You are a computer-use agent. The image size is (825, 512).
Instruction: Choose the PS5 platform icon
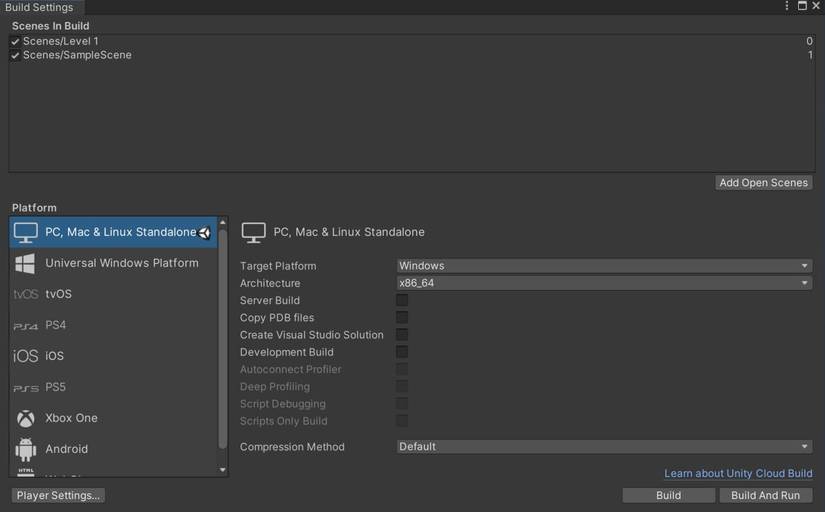(x=26, y=387)
